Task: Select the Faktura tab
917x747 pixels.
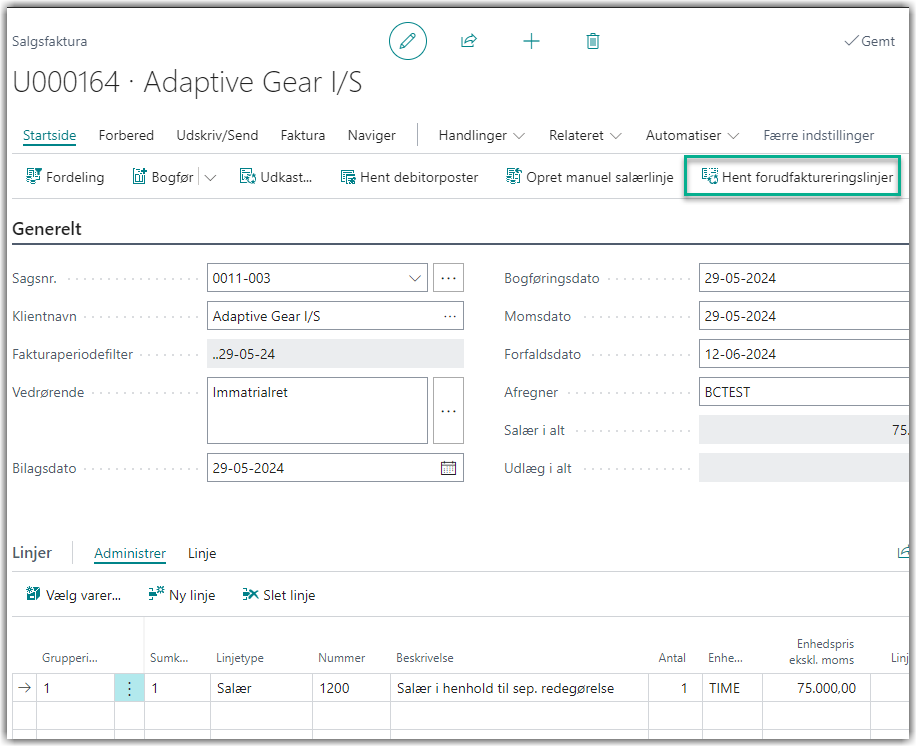Action: pos(303,135)
